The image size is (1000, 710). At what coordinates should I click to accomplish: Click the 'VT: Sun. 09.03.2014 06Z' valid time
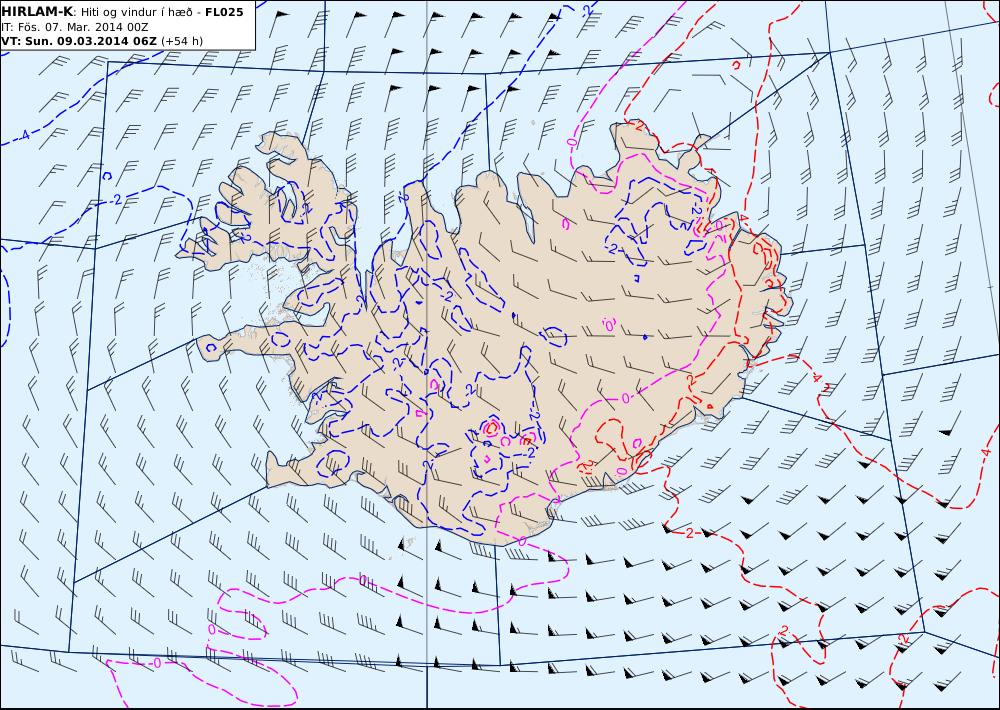78,41
